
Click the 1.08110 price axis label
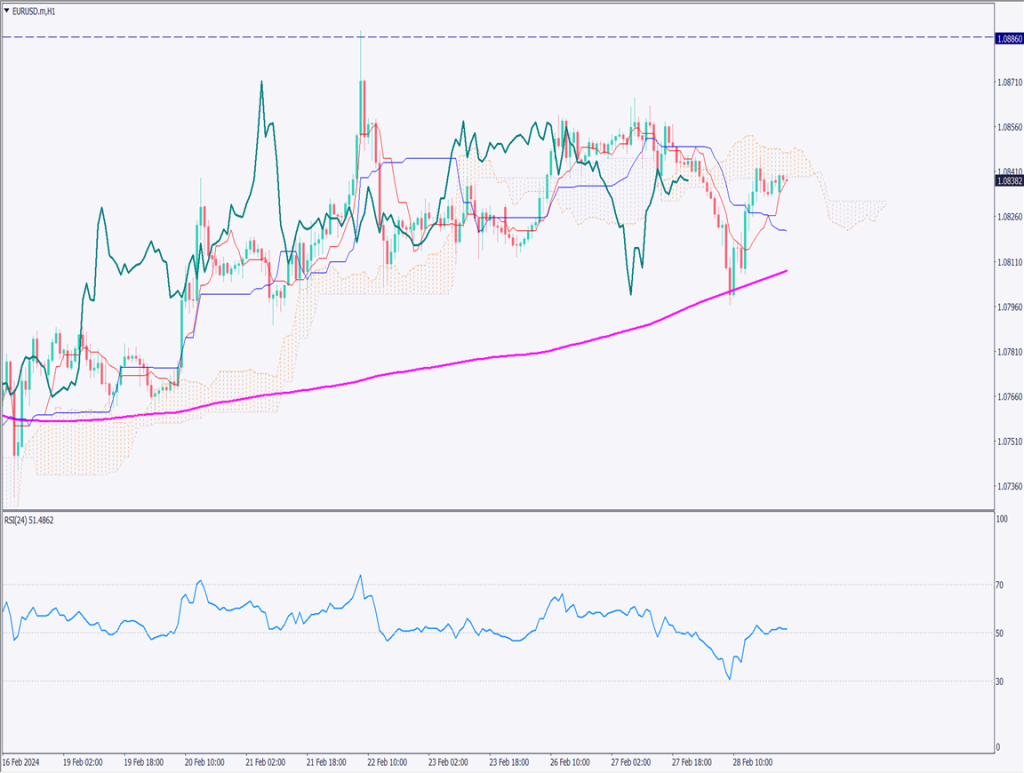[x=1008, y=262]
